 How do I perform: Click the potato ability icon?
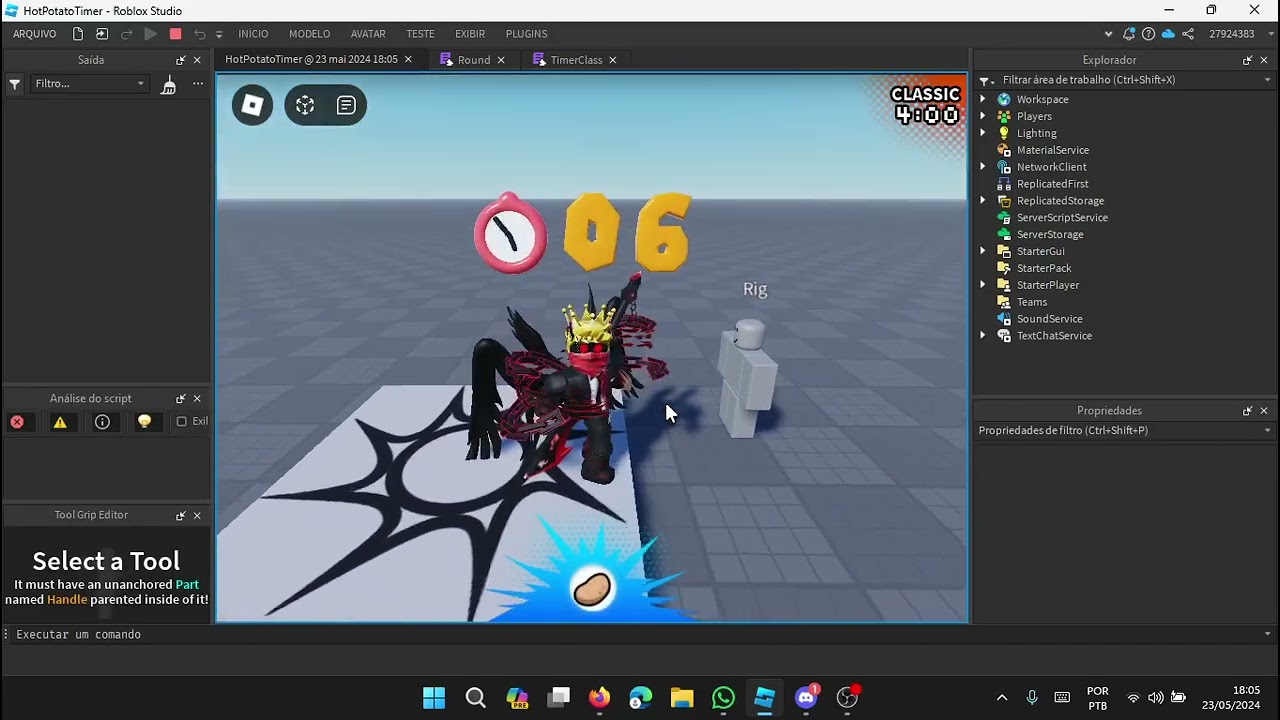(x=592, y=588)
